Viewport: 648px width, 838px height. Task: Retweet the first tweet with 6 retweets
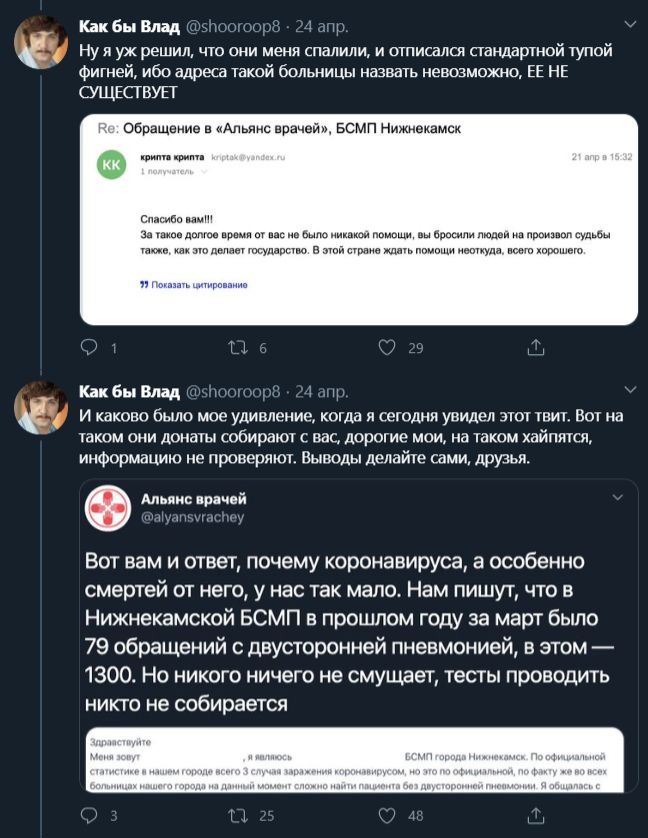237,348
